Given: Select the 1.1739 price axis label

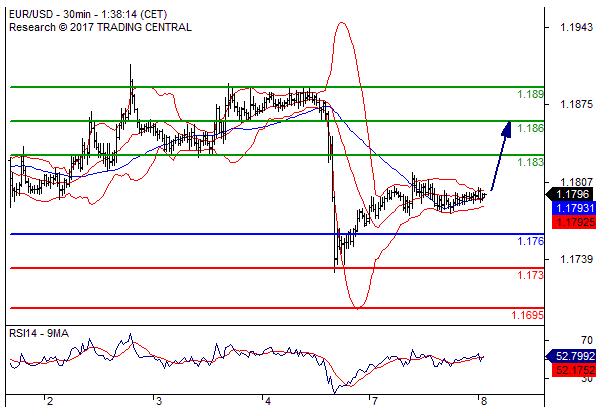Looking at the screenshot, I should click(577, 259).
